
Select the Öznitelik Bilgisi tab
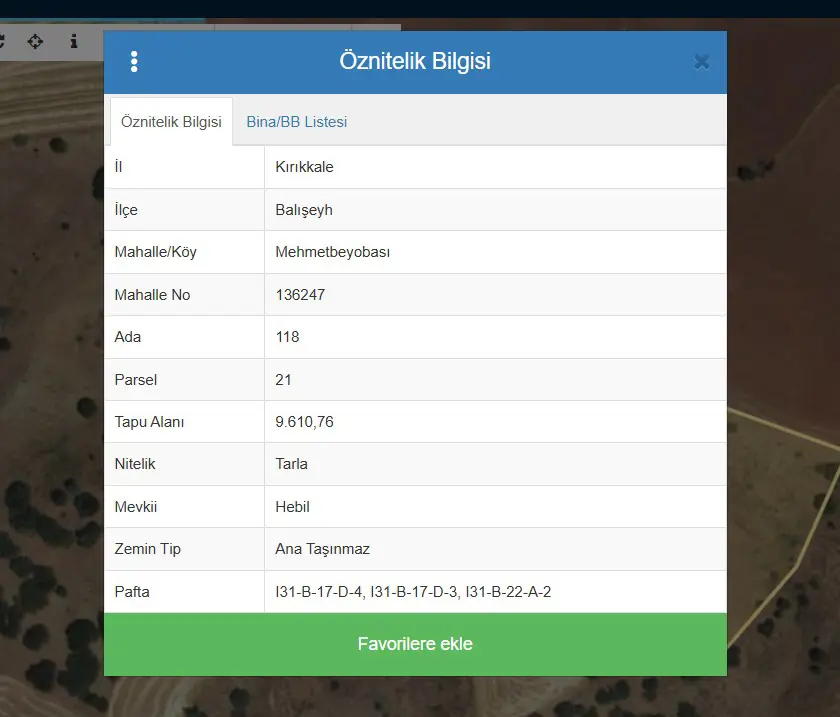(171, 122)
